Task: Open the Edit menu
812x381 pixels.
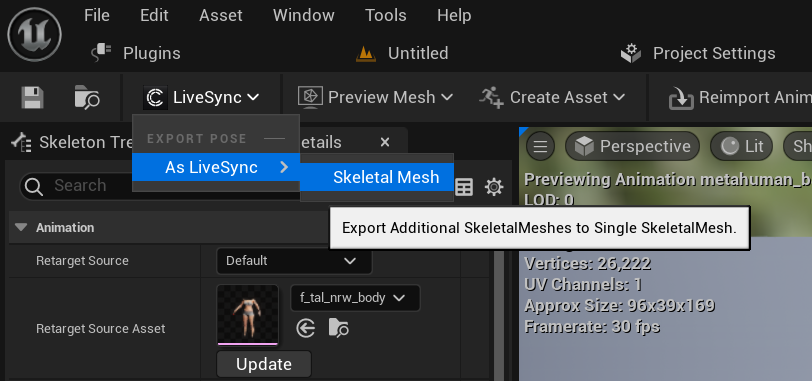Action: point(154,16)
